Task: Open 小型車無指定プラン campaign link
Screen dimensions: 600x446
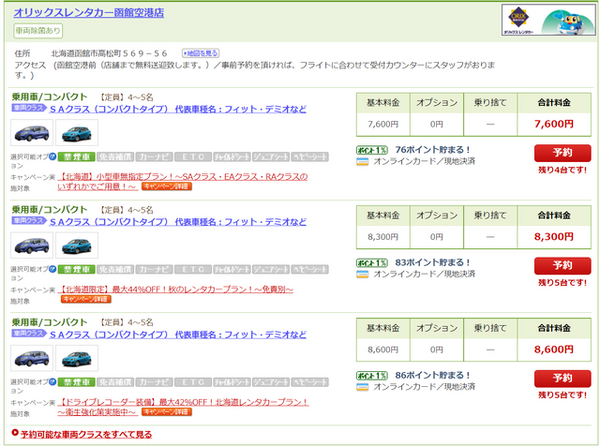Action: pos(183,181)
